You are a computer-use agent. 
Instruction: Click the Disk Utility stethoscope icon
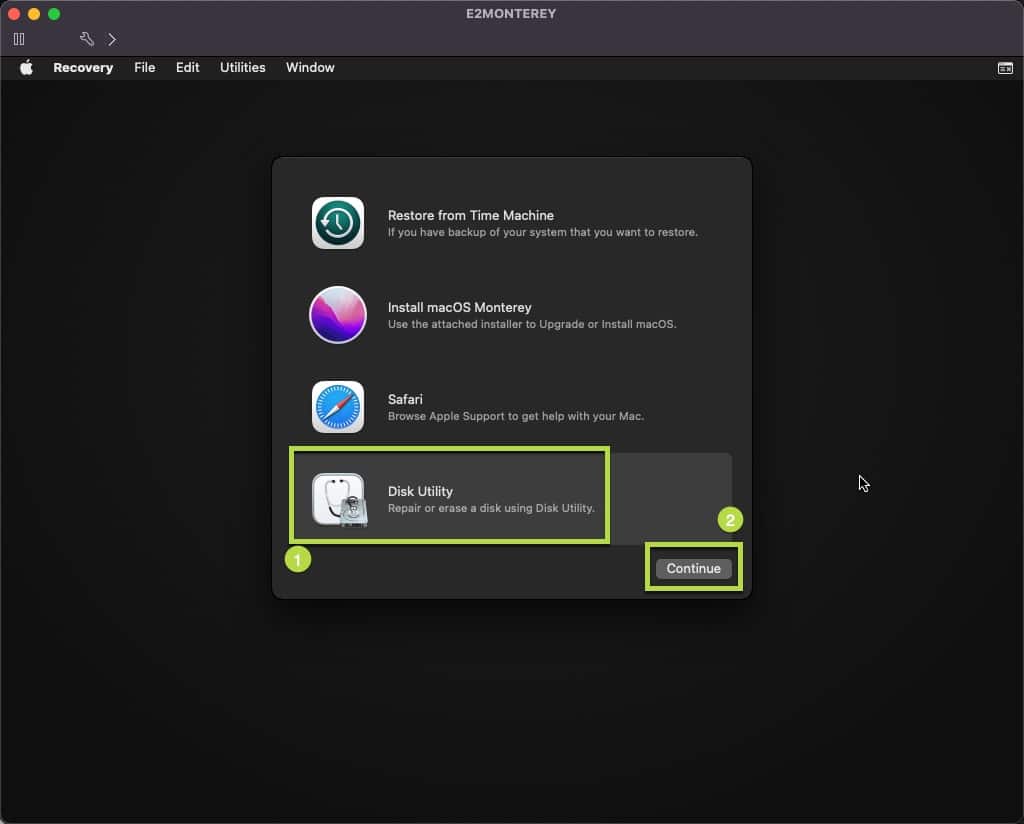coord(340,499)
